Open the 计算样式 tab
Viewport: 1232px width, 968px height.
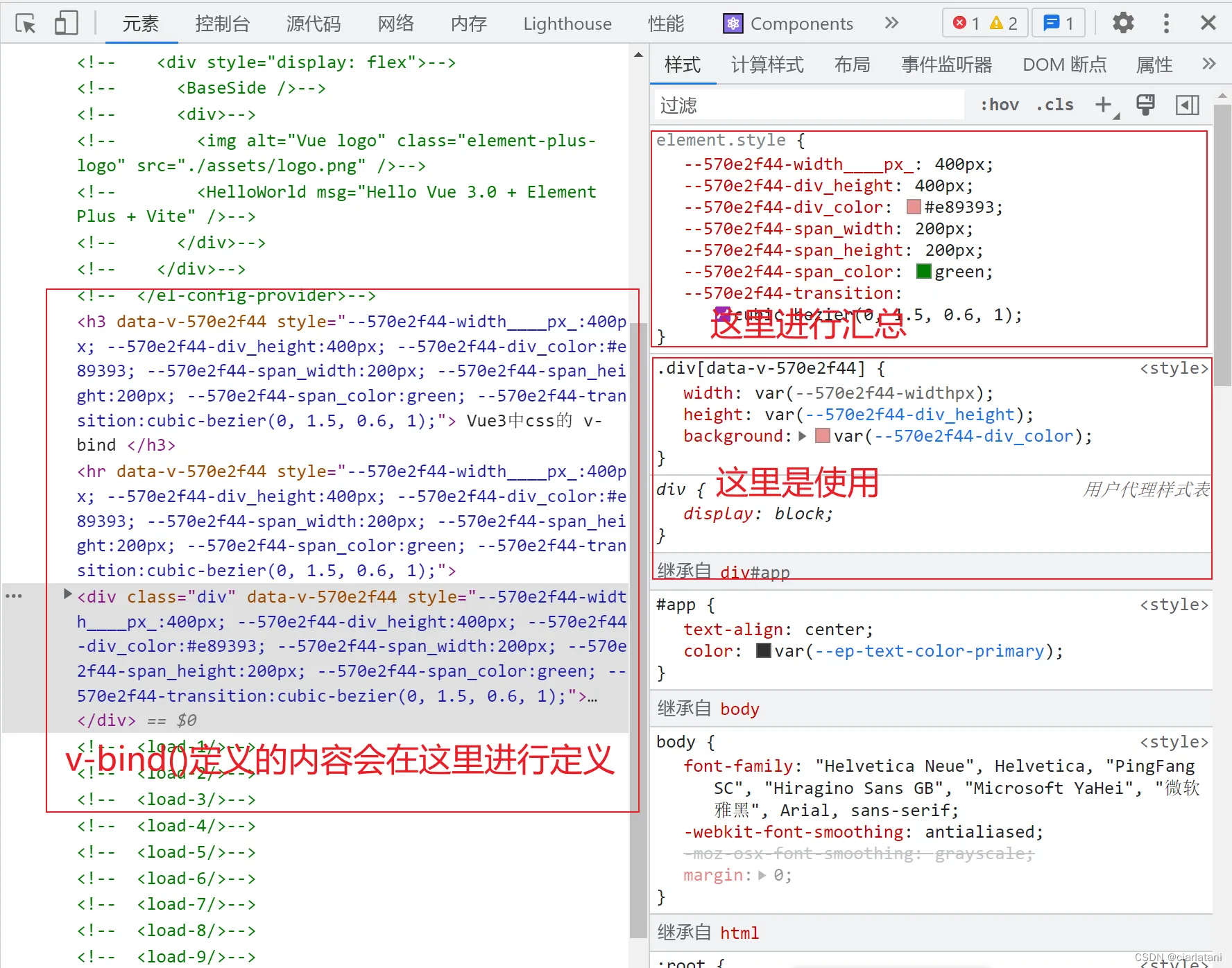coord(767,64)
